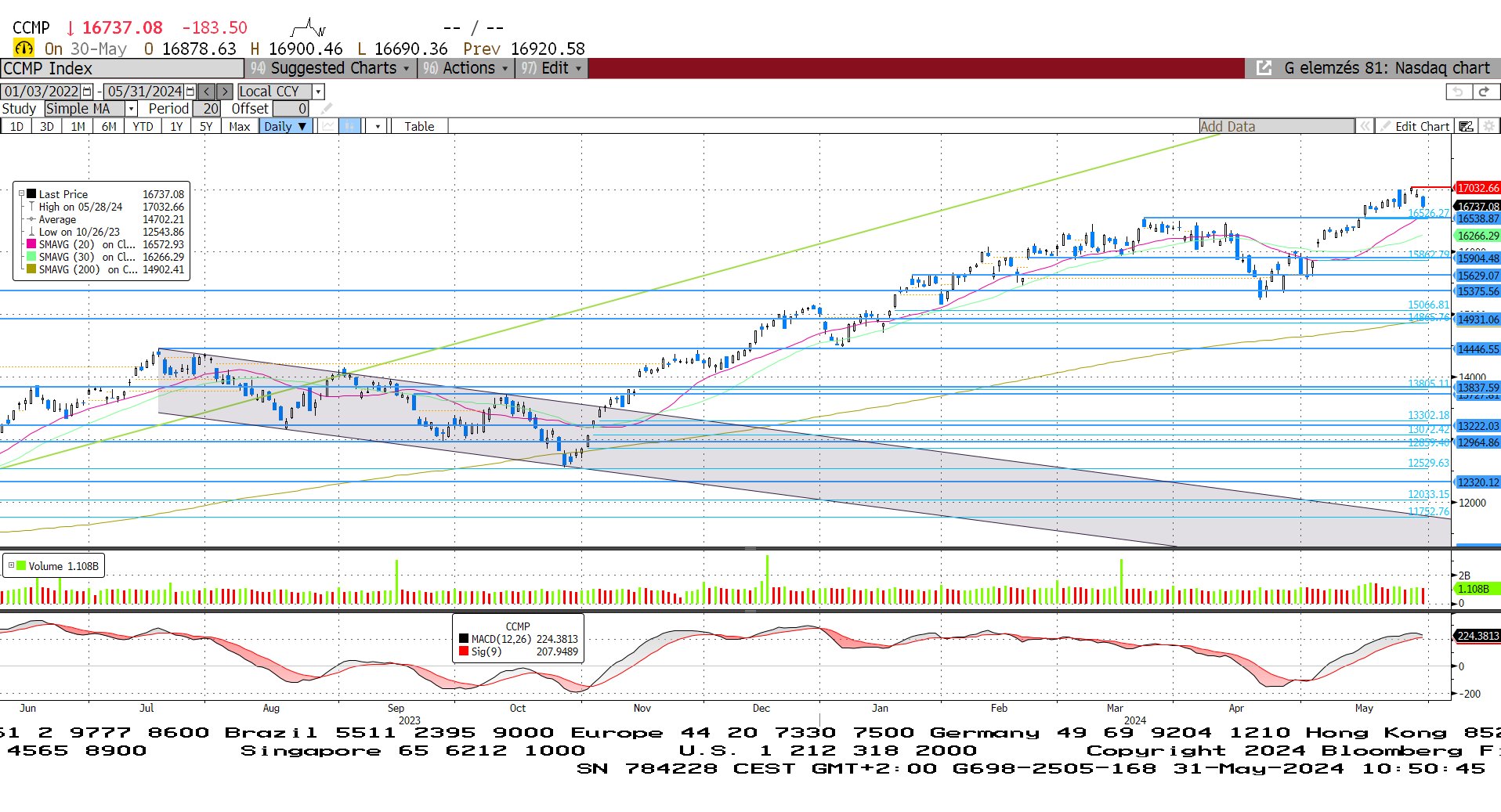This screenshot has width=1501, height=812.
Task: Collapse the Last Price legend tree
Action: 22,193
